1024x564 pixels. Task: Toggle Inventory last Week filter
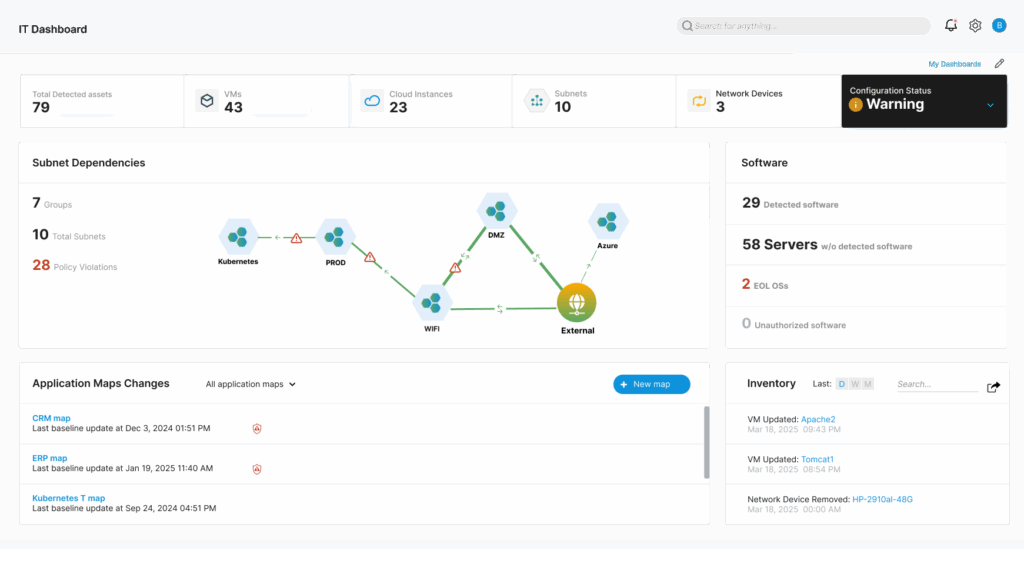tap(855, 384)
